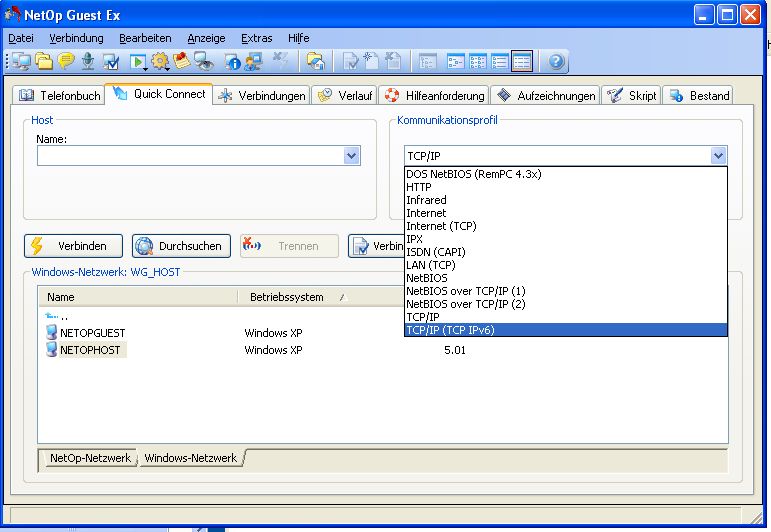
Task: Click the Trennen button
Action: tap(290, 246)
